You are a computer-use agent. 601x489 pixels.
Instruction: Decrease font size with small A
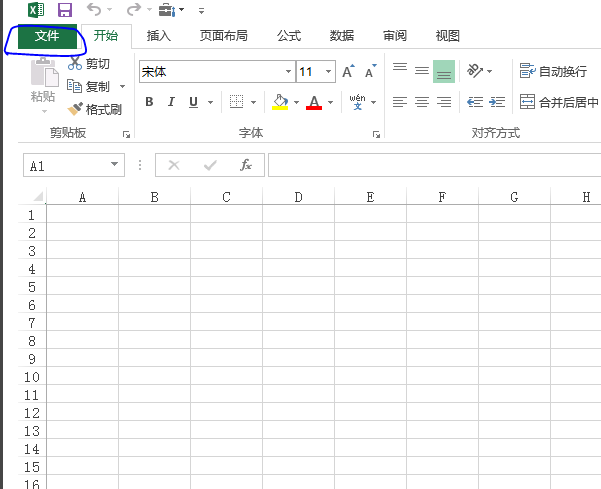click(x=371, y=71)
